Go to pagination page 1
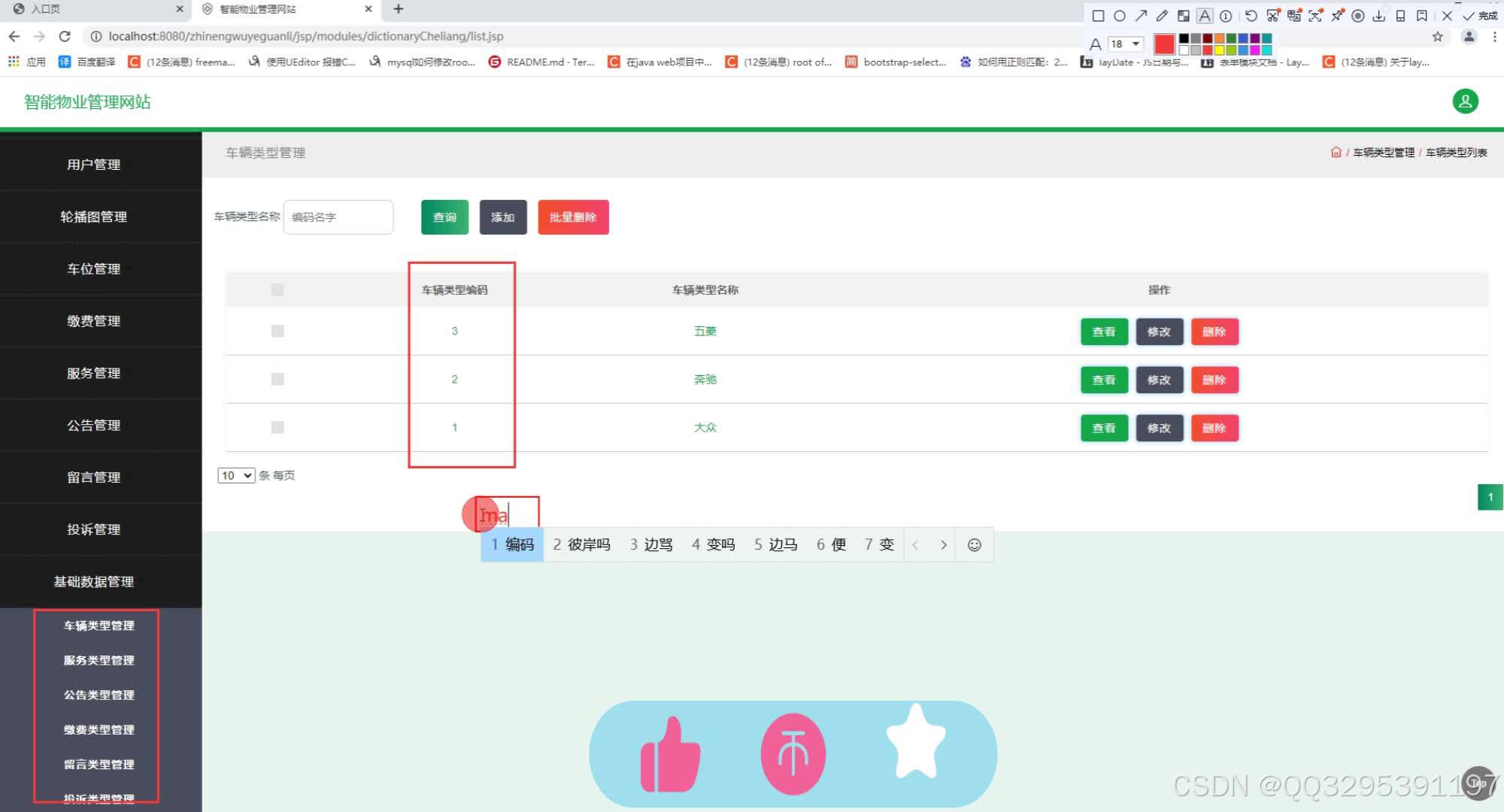The width and height of the screenshot is (1504, 812). click(1490, 496)
